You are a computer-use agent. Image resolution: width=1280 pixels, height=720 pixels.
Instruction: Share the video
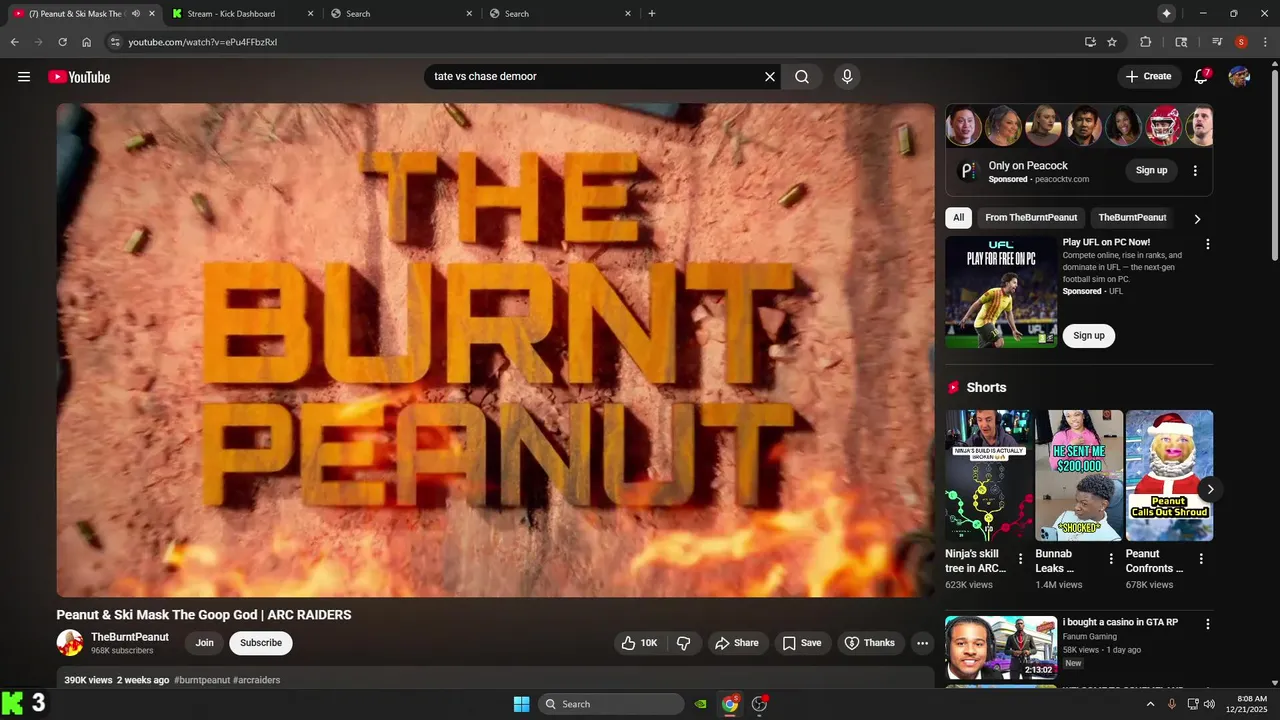[x=737, y=643]
